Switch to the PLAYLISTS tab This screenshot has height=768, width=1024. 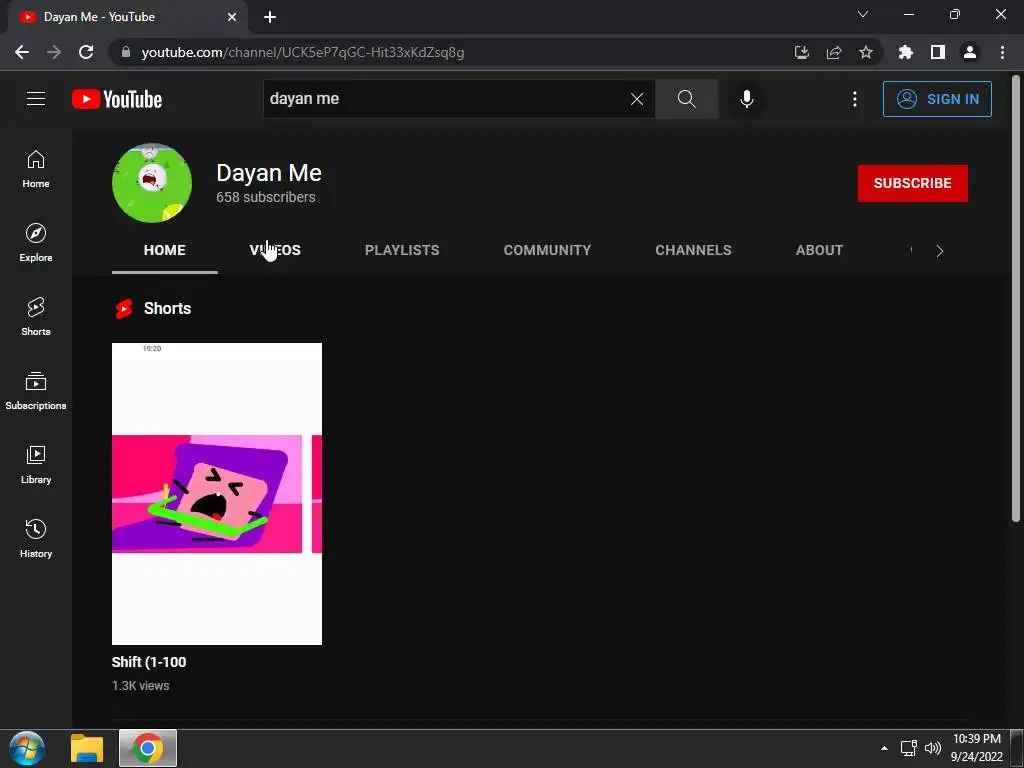pos(402,250)
